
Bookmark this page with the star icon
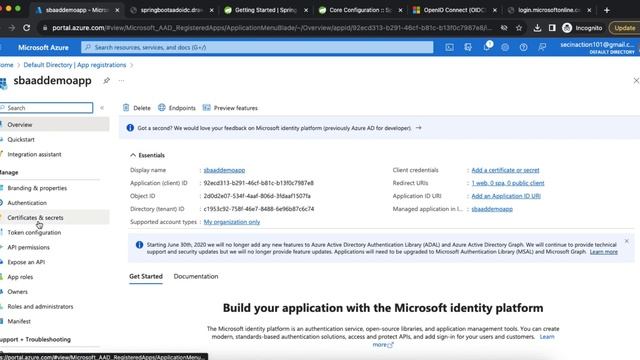point(519,28)
